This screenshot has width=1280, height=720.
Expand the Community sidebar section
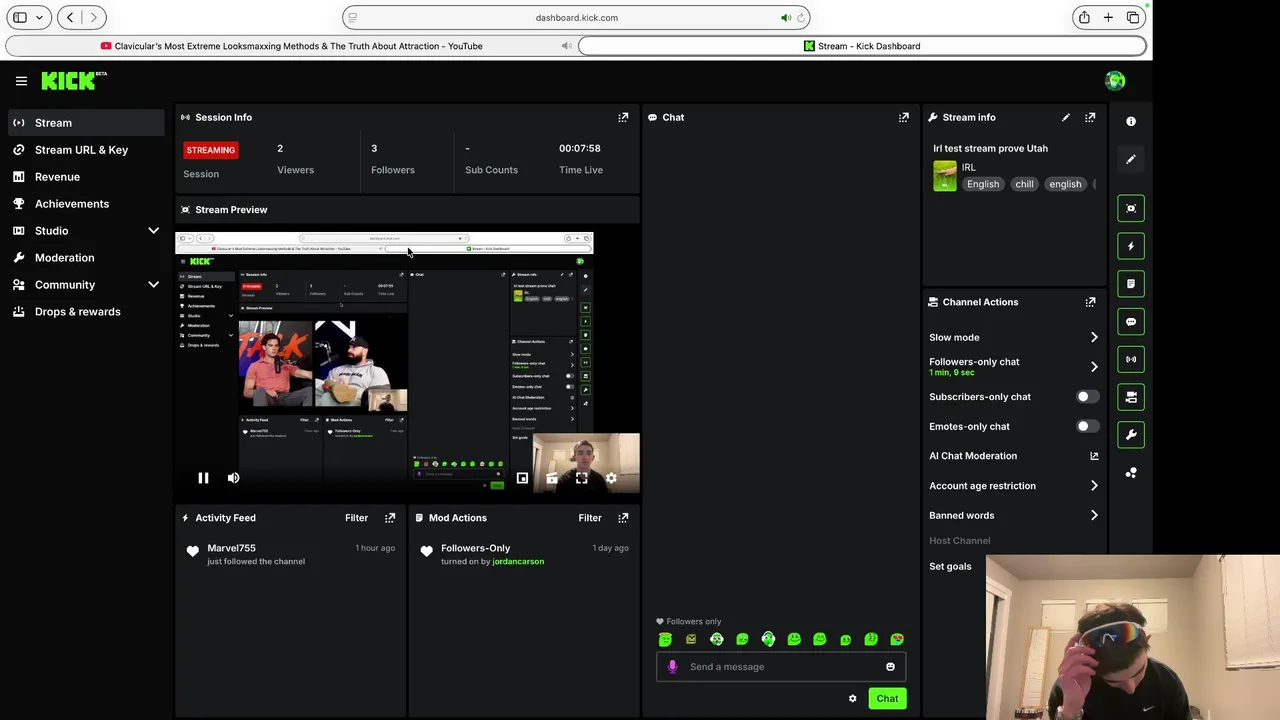[153, 285]
